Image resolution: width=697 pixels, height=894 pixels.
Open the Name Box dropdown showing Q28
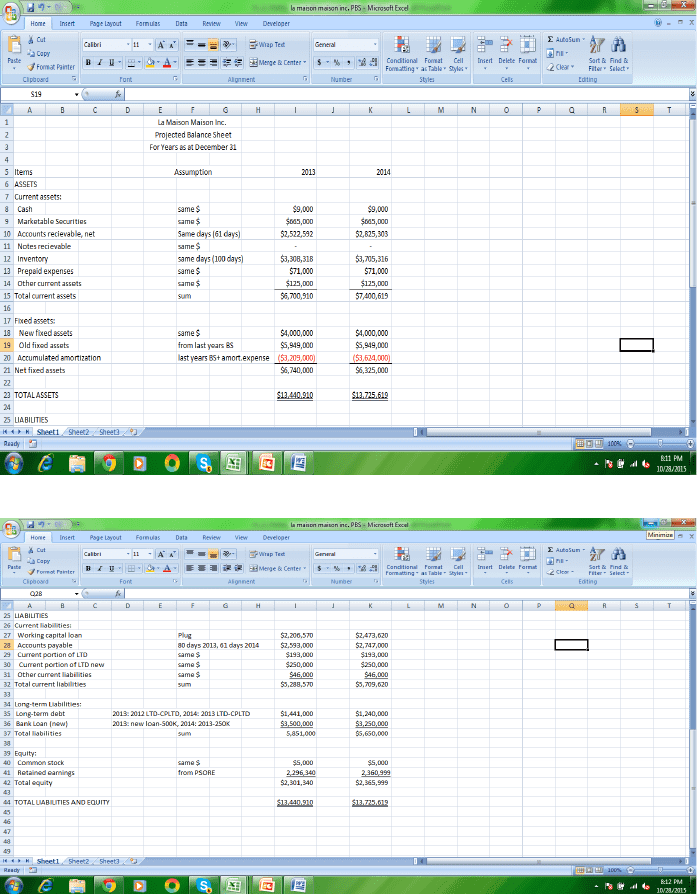[76, 594]
